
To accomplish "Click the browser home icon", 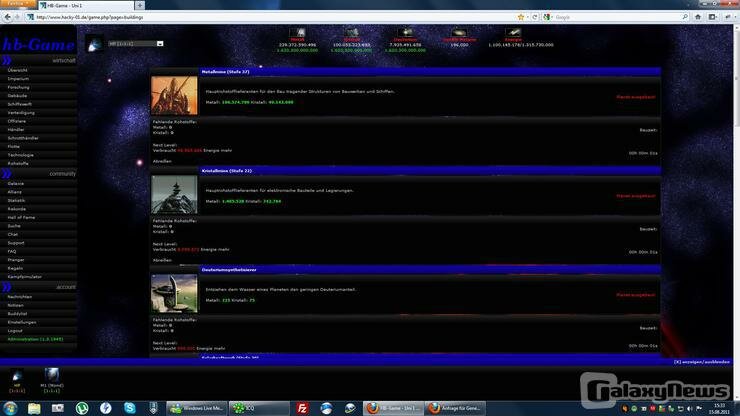I will [698, 17].
